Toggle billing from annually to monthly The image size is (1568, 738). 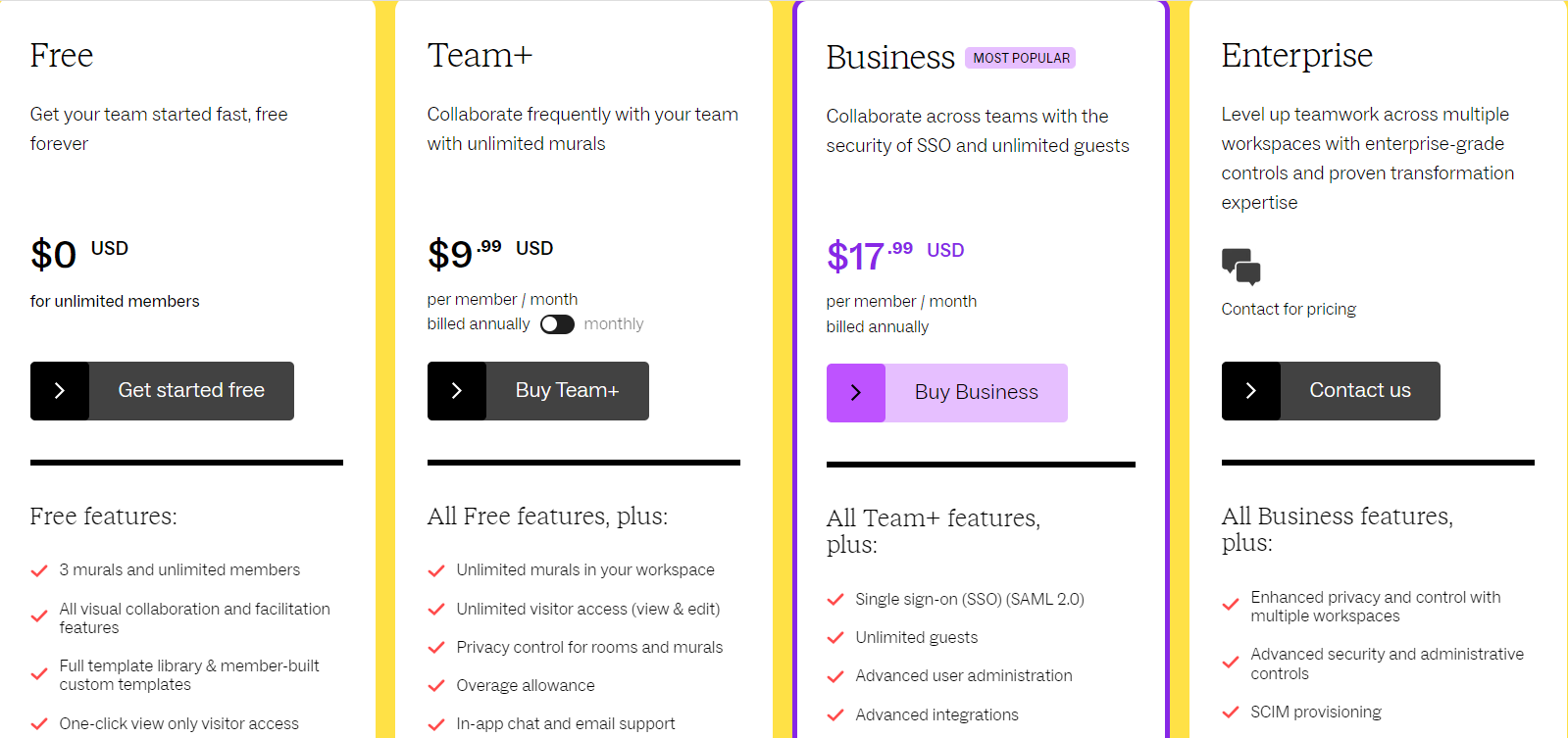click(x=557, y=324)
